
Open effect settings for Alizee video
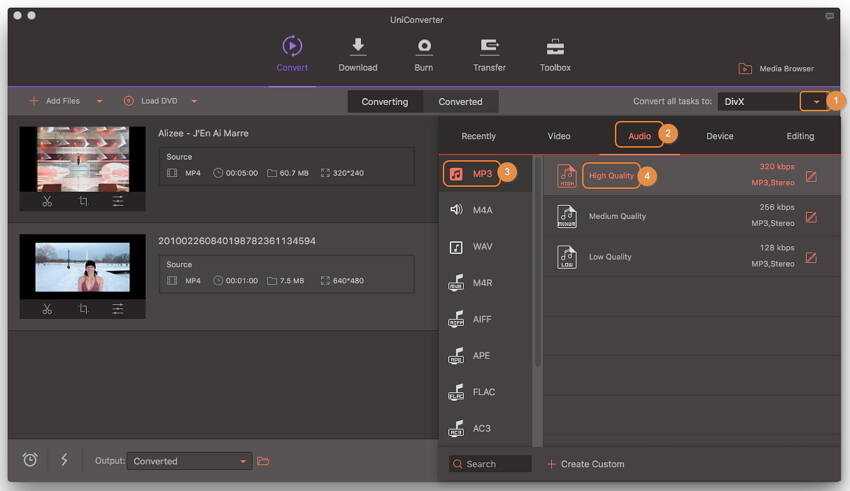pyautogui.click(x=118, y=201)
